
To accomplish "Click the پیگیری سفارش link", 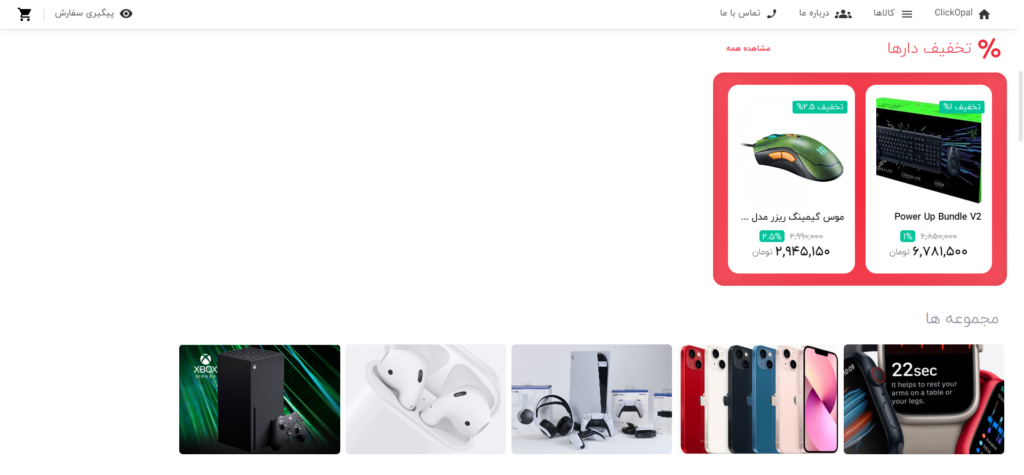I will tap(84, 13).
